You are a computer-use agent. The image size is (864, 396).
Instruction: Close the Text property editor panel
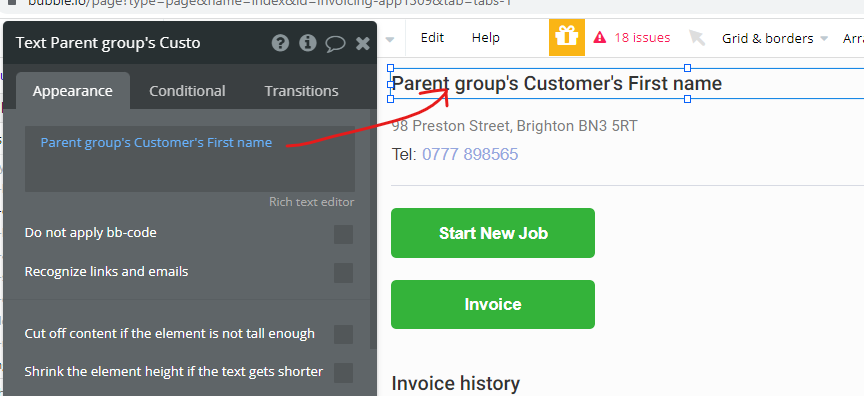click(363, 44)
